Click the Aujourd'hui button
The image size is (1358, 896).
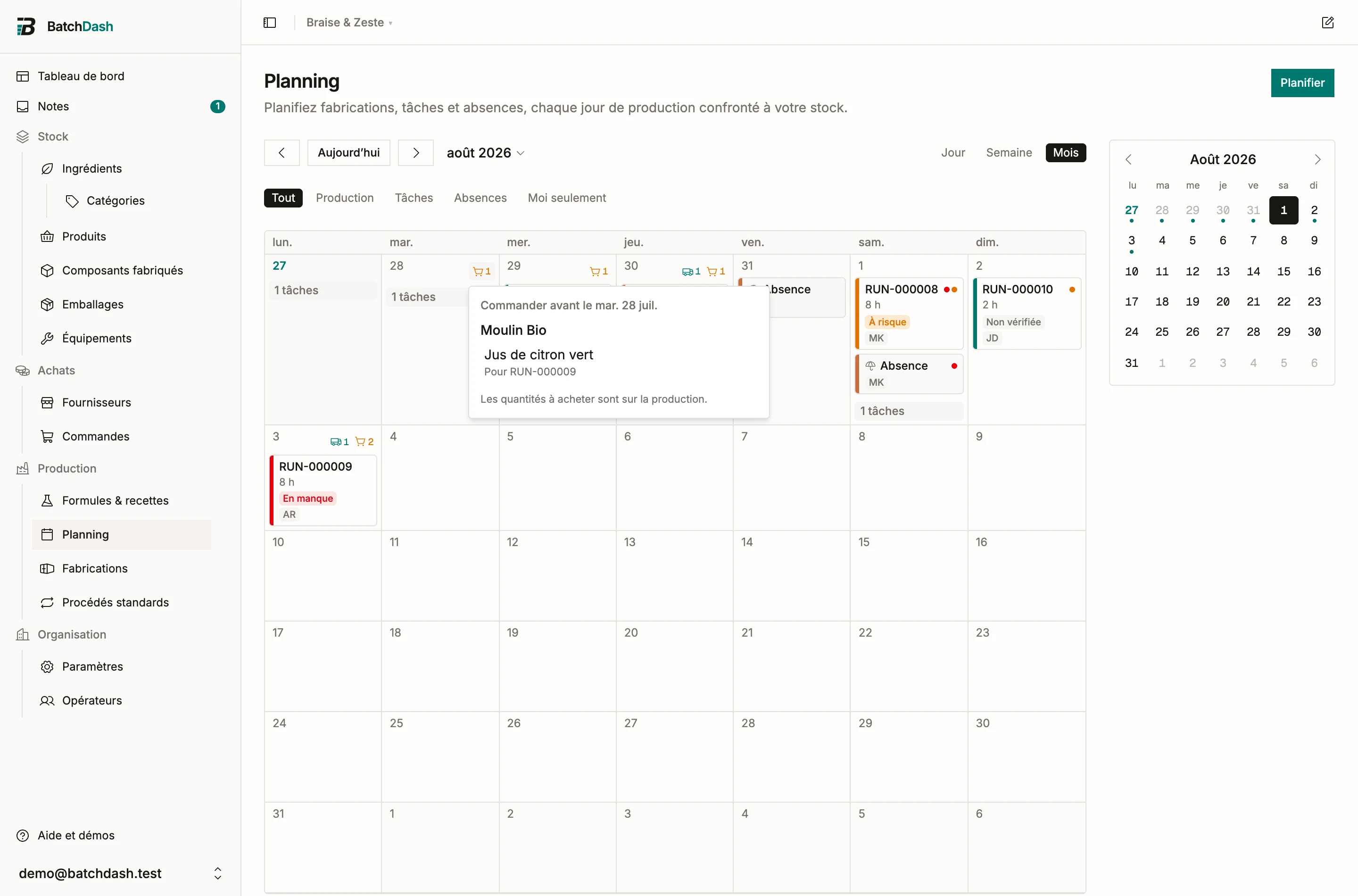(348, 153)
